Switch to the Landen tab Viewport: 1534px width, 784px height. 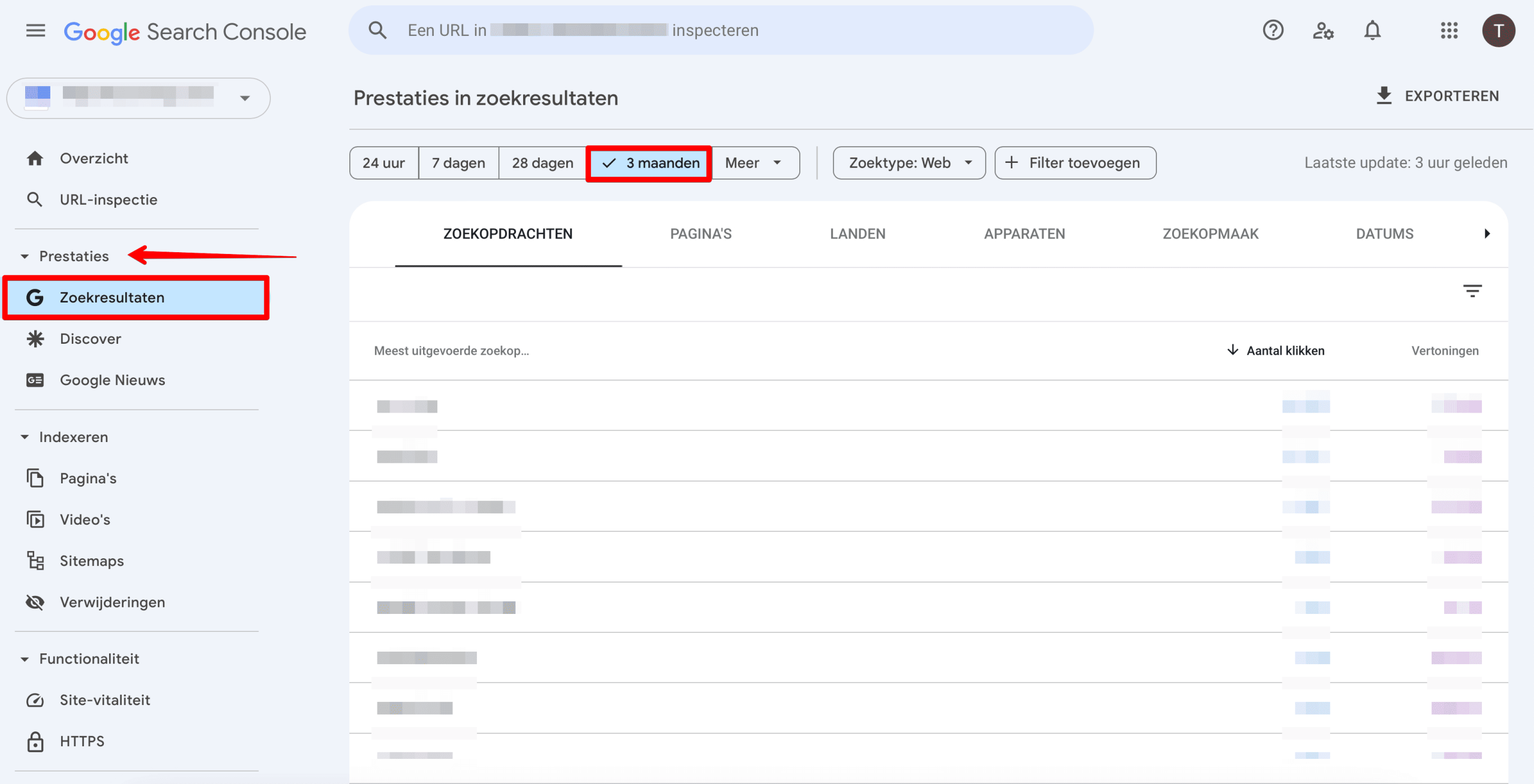coord(857,234)
